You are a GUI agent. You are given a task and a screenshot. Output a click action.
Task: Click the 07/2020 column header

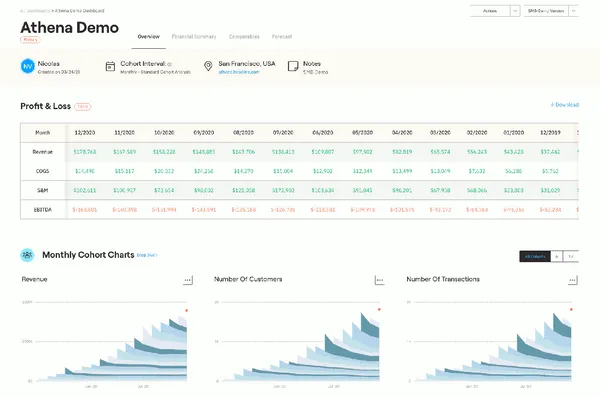(x=283, y=132)
